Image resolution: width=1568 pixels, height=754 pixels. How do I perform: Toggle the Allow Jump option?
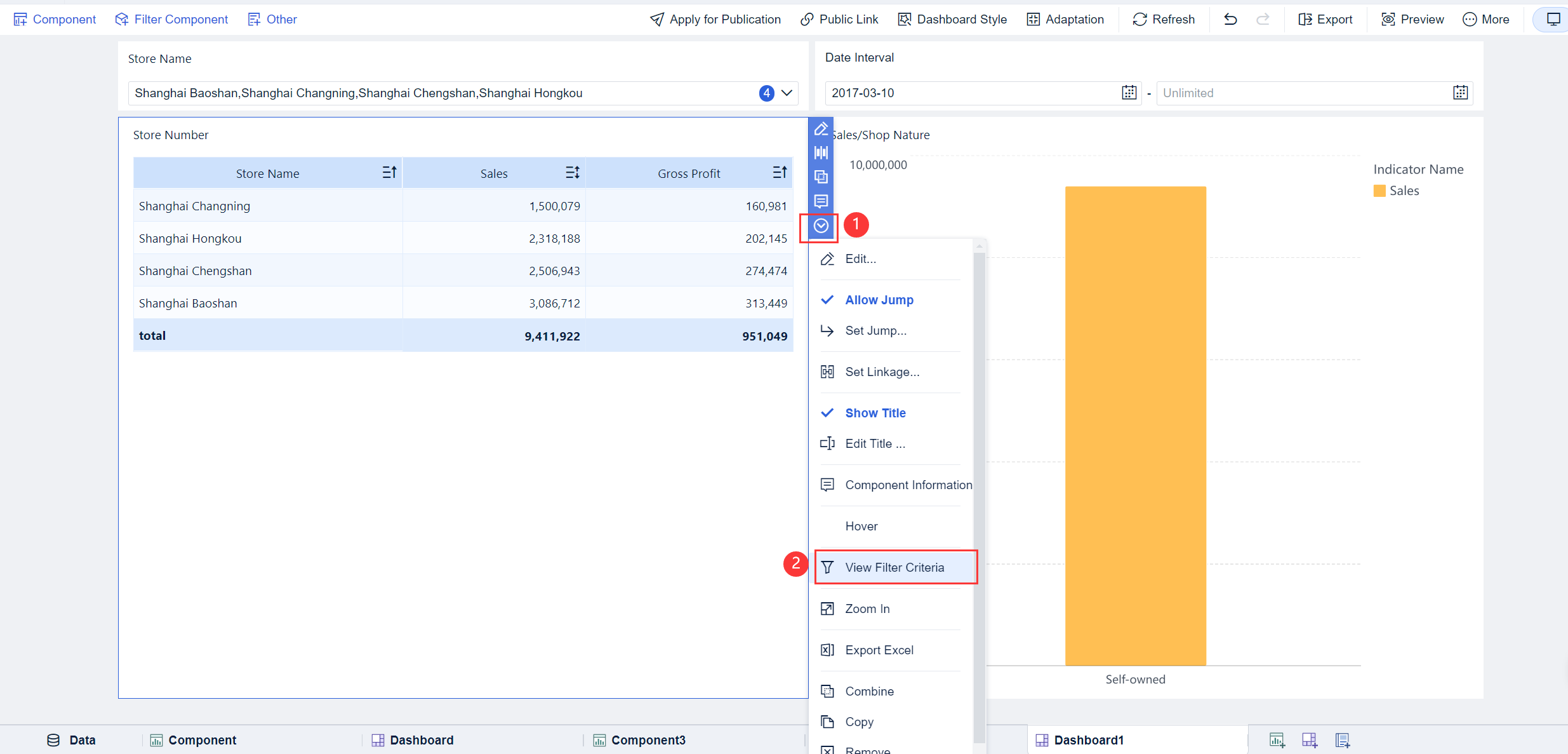[879, 300]
